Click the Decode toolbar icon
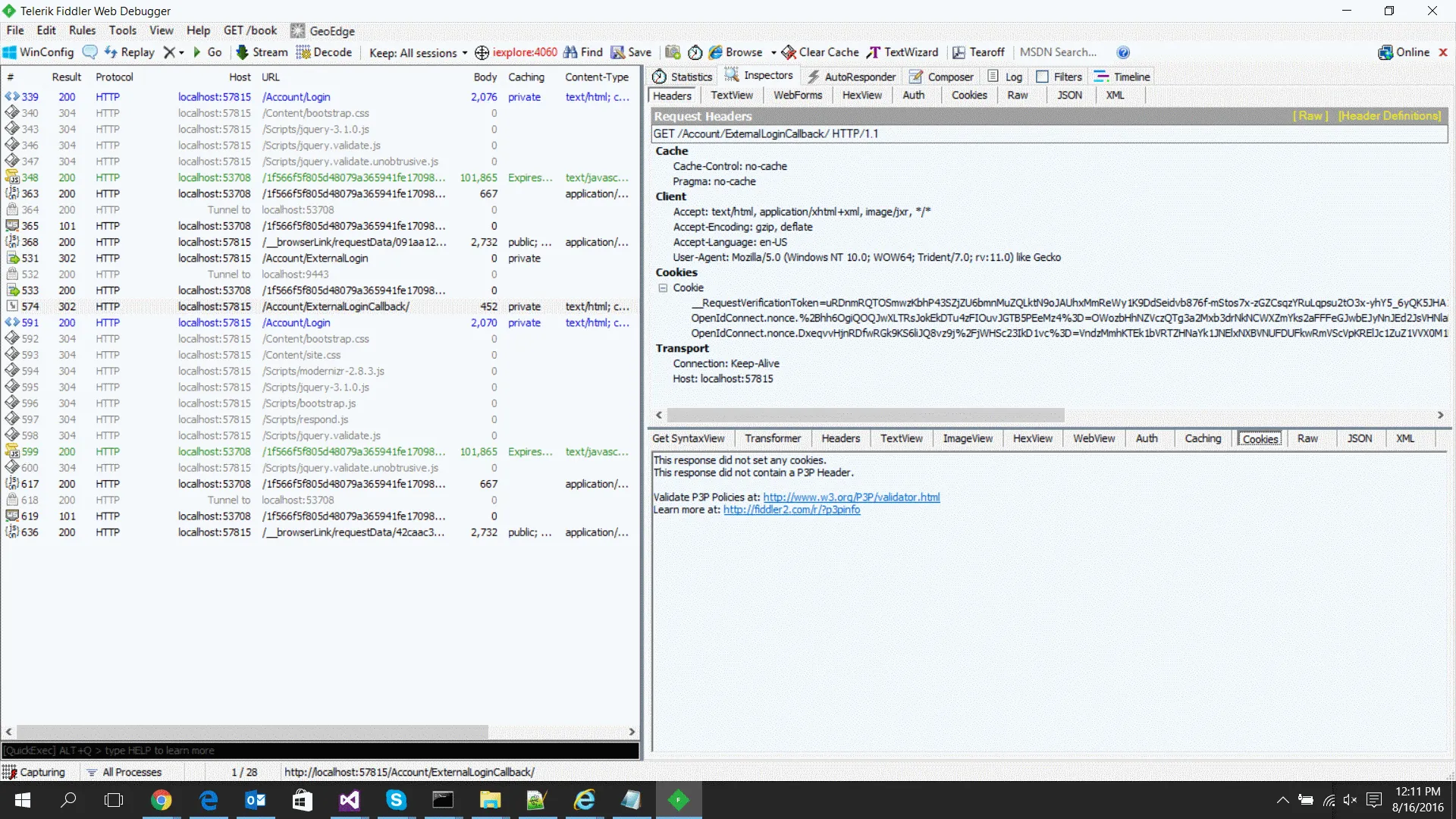Viewport: 1456px width, 819px height. pos(303,52)
